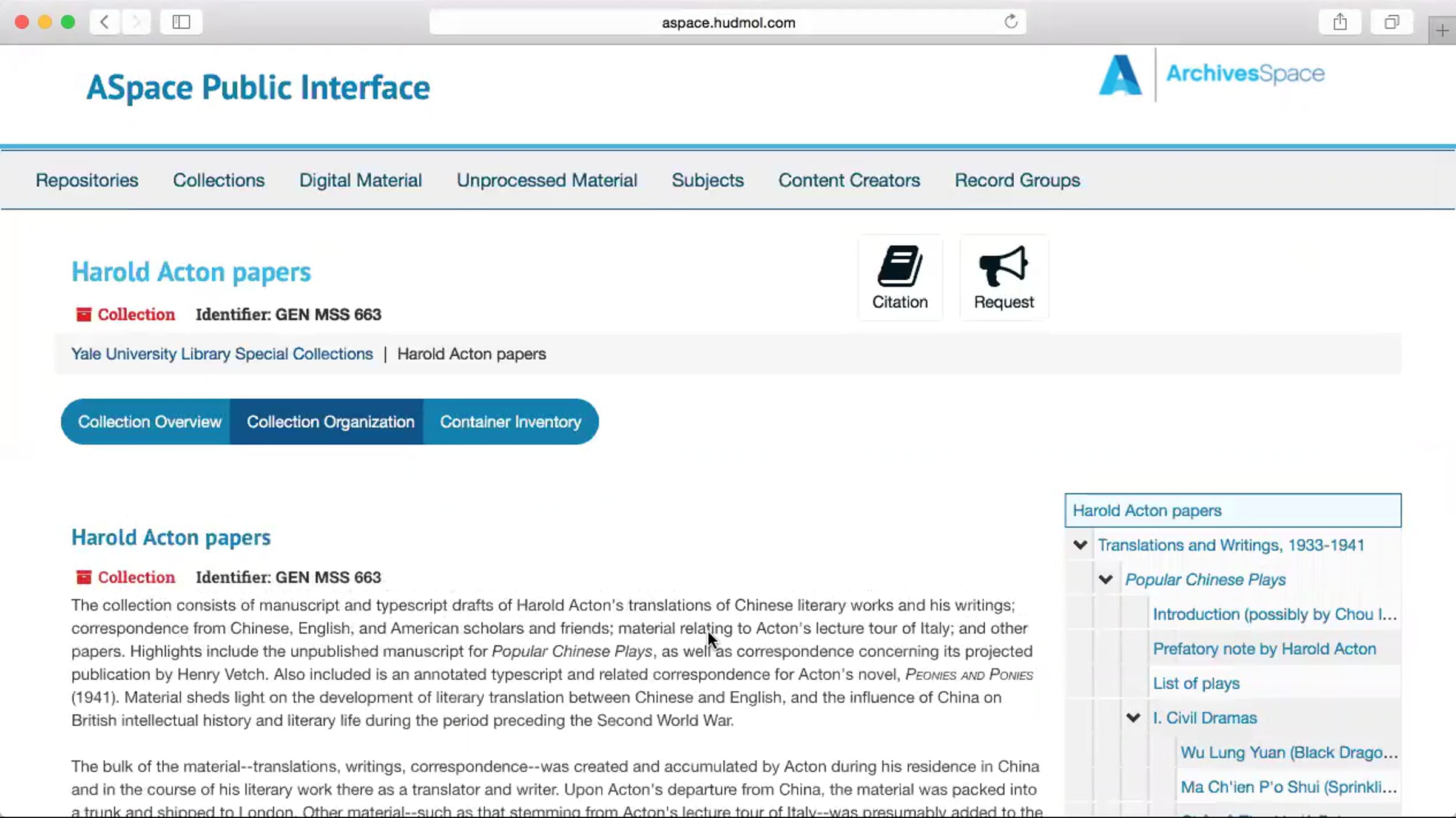The height and width of the screenshot is (818, 1456).
Task: Open Collections in the navigation bar
Action: [x=218, y=180]
